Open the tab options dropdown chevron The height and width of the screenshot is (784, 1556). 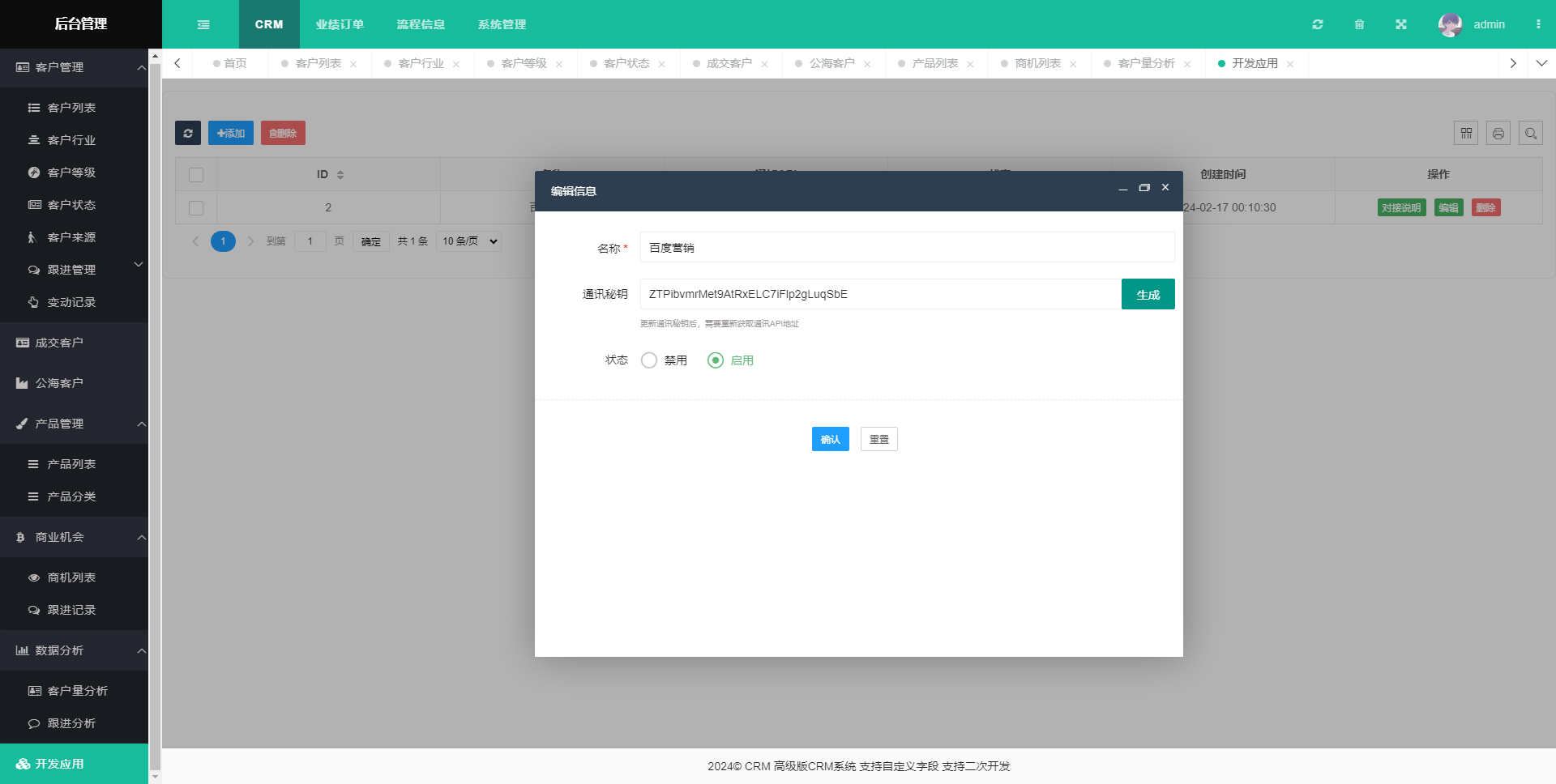pyautogui.click(x=1541, y=63)
